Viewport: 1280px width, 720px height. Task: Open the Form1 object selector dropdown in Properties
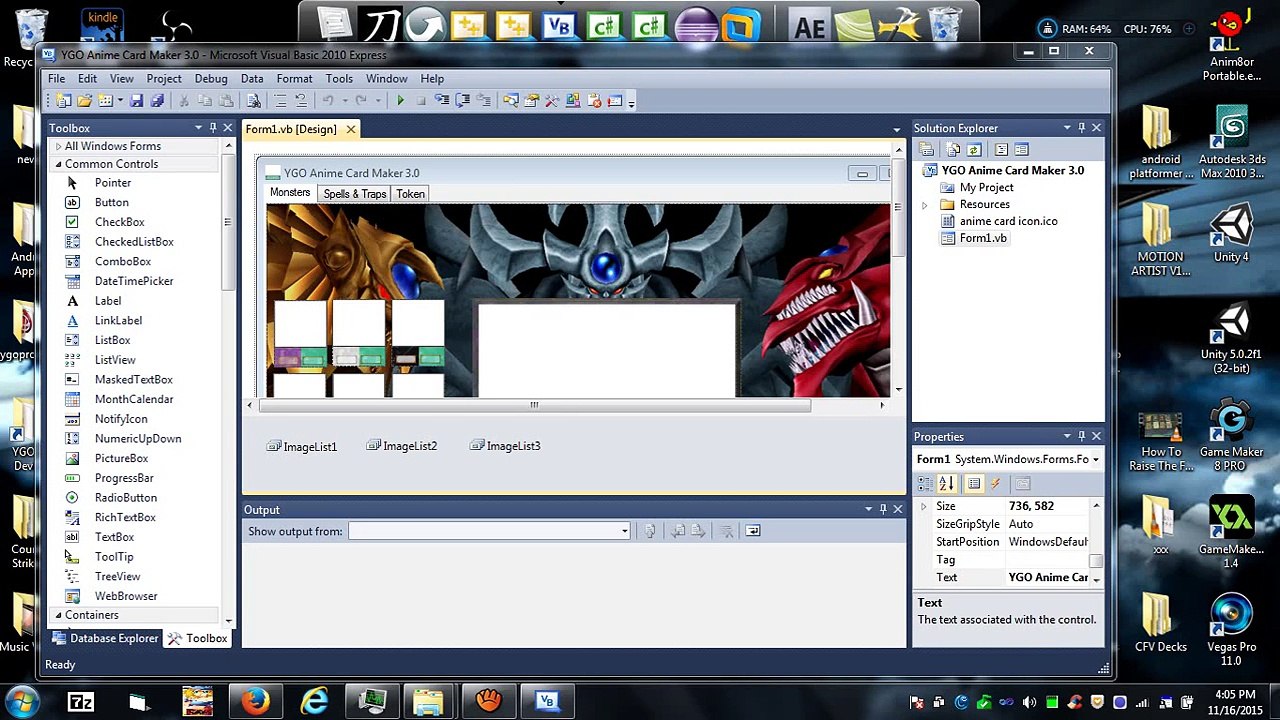click(x=1096, y=460)
